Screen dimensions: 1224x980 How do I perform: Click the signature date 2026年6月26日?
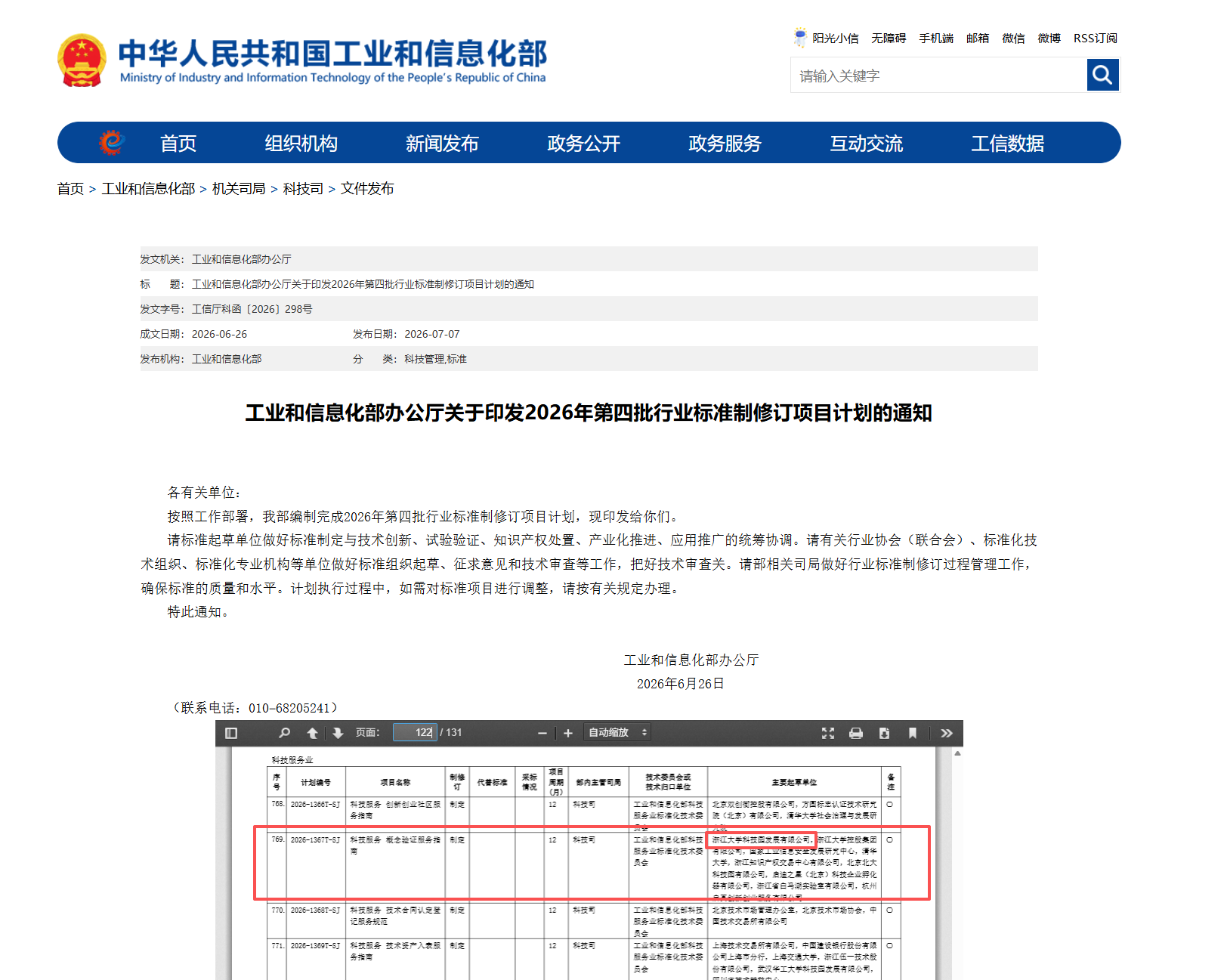click(680, 684)
